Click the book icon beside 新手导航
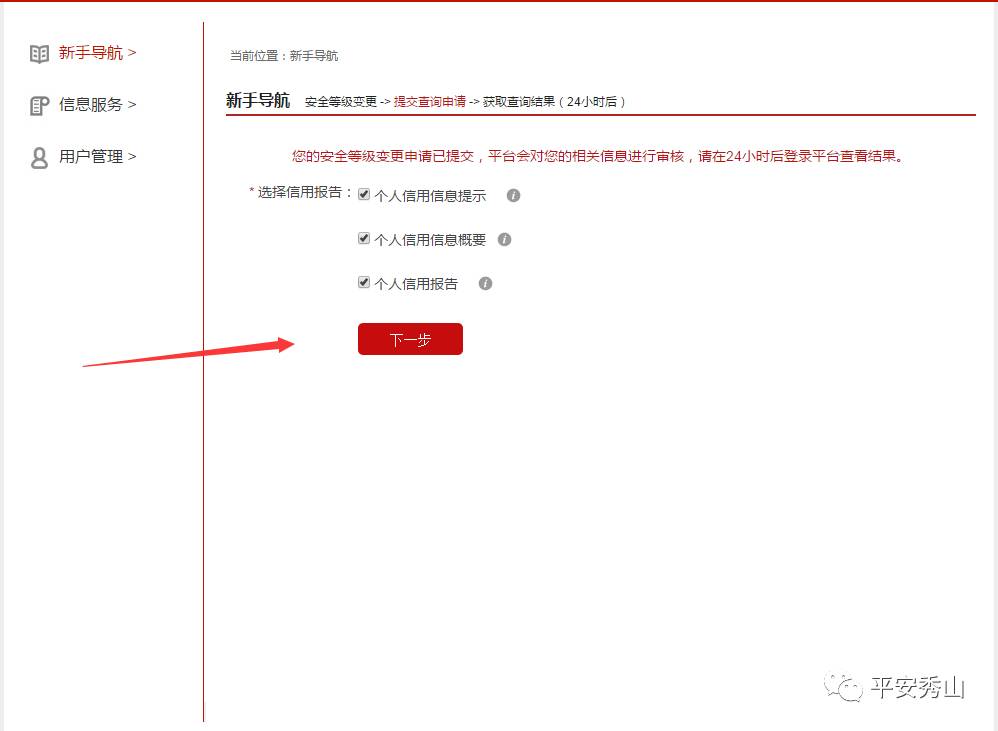The width and height of the screenshot is (998, 731). 39,54
